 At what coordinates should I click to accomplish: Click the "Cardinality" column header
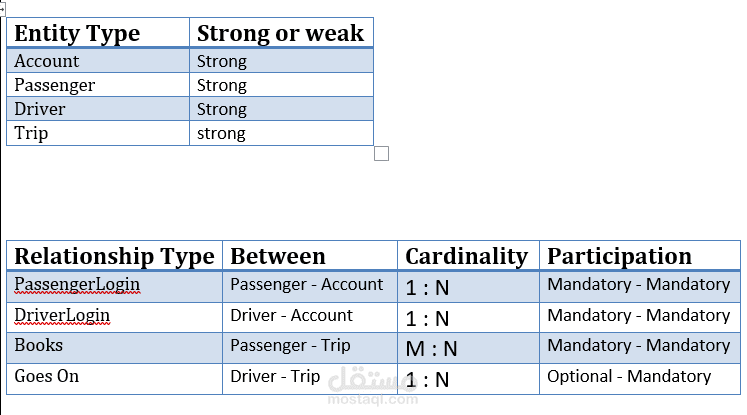466,256
